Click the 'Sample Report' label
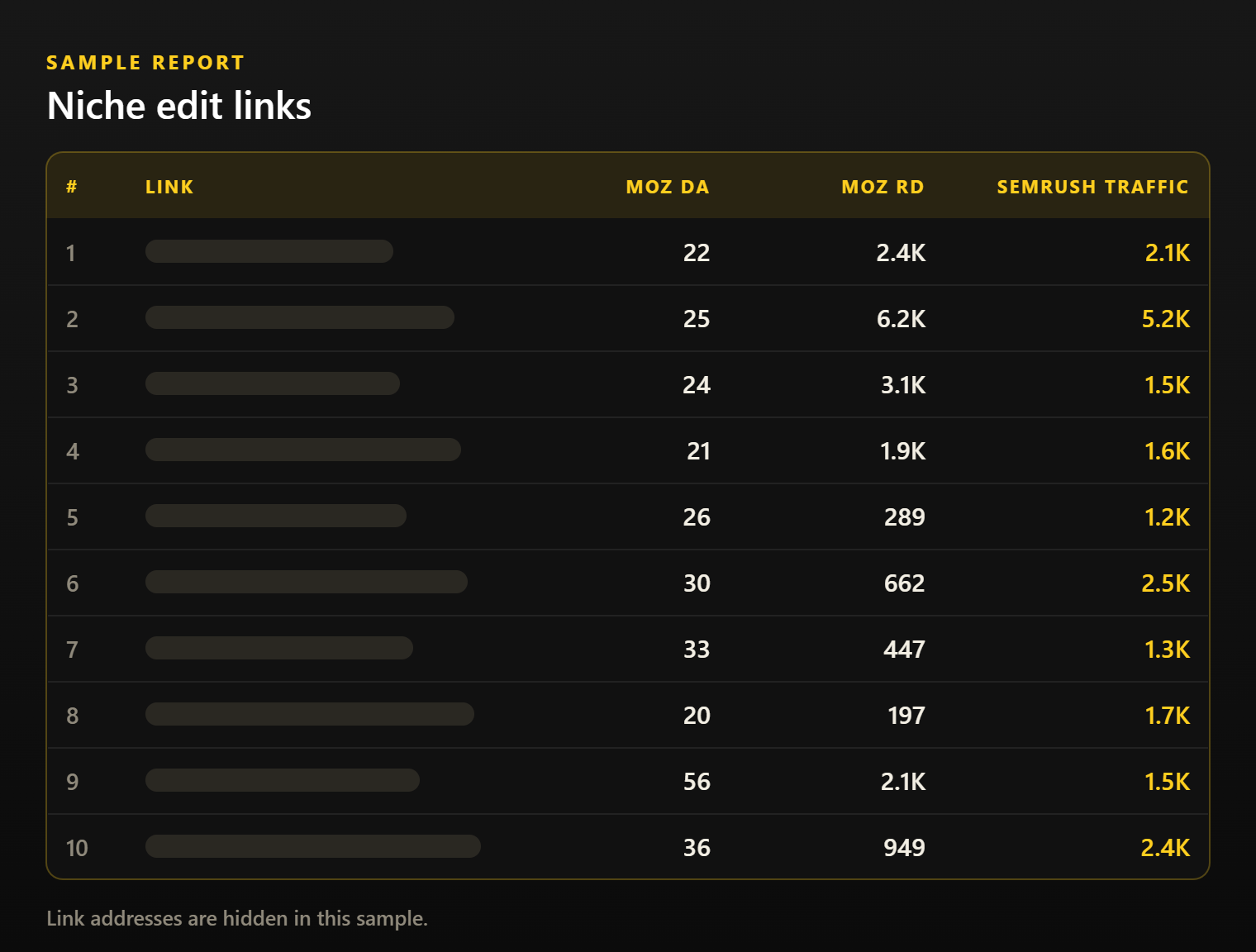Viewport: 1256px width, 952px height. pos(145,63)
